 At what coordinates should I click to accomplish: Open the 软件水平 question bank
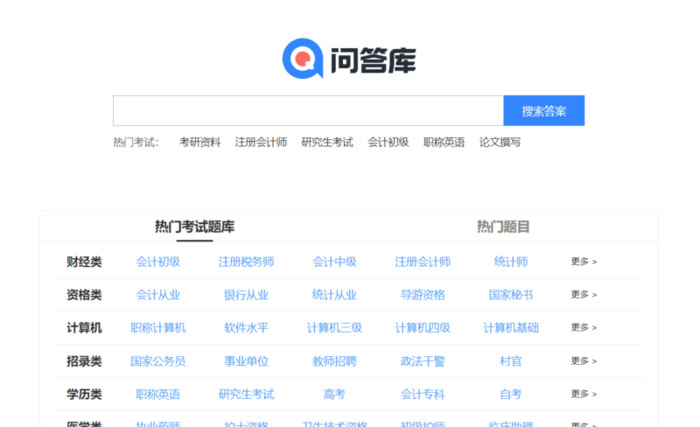[x=246, y=328]
